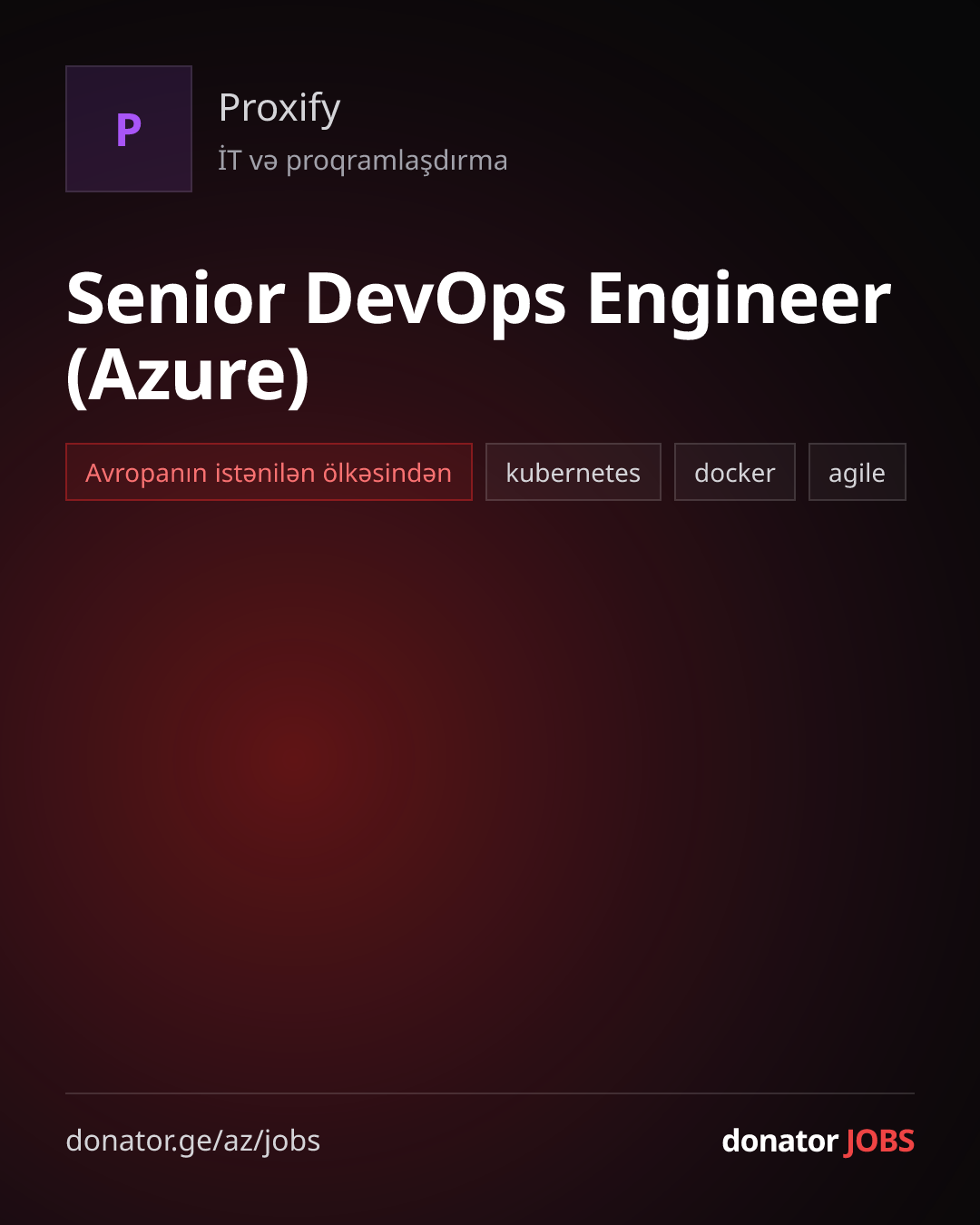The width and height of the screenshot is (980, 1225).
Task: Click the word proqramlaşdırma under Proxify
Action: 397,162
